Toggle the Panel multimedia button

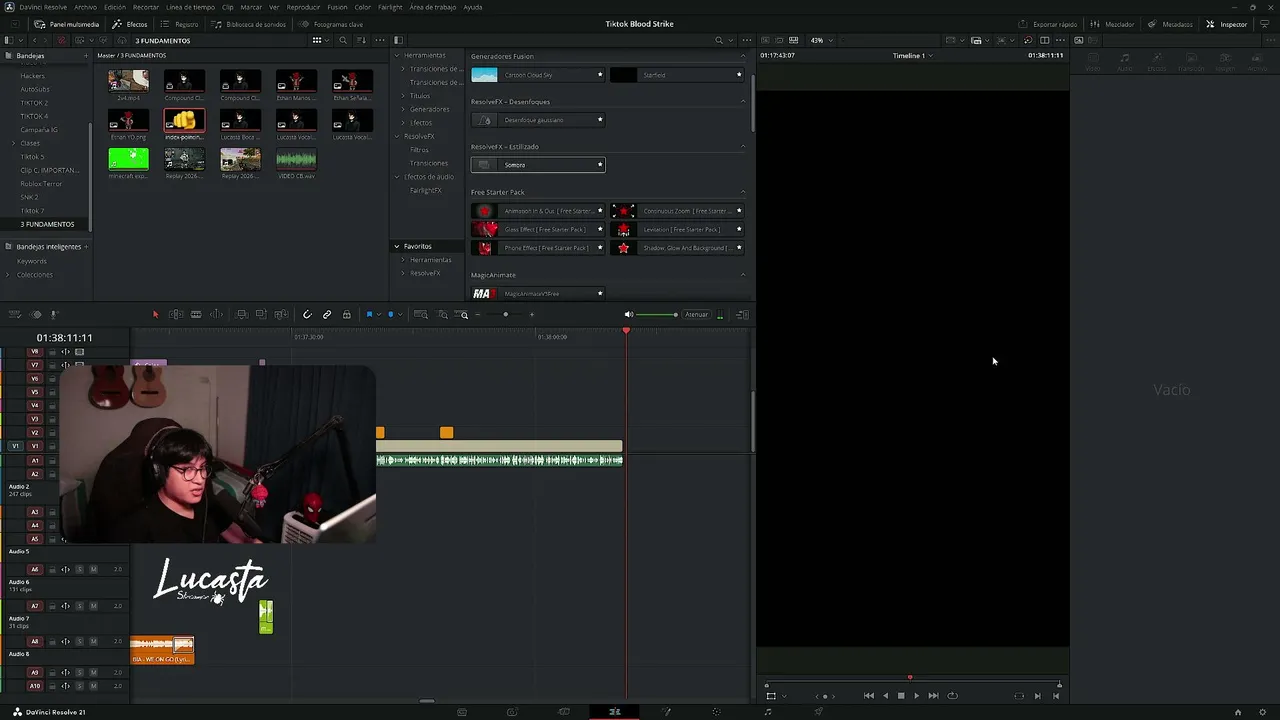(67, 24)
